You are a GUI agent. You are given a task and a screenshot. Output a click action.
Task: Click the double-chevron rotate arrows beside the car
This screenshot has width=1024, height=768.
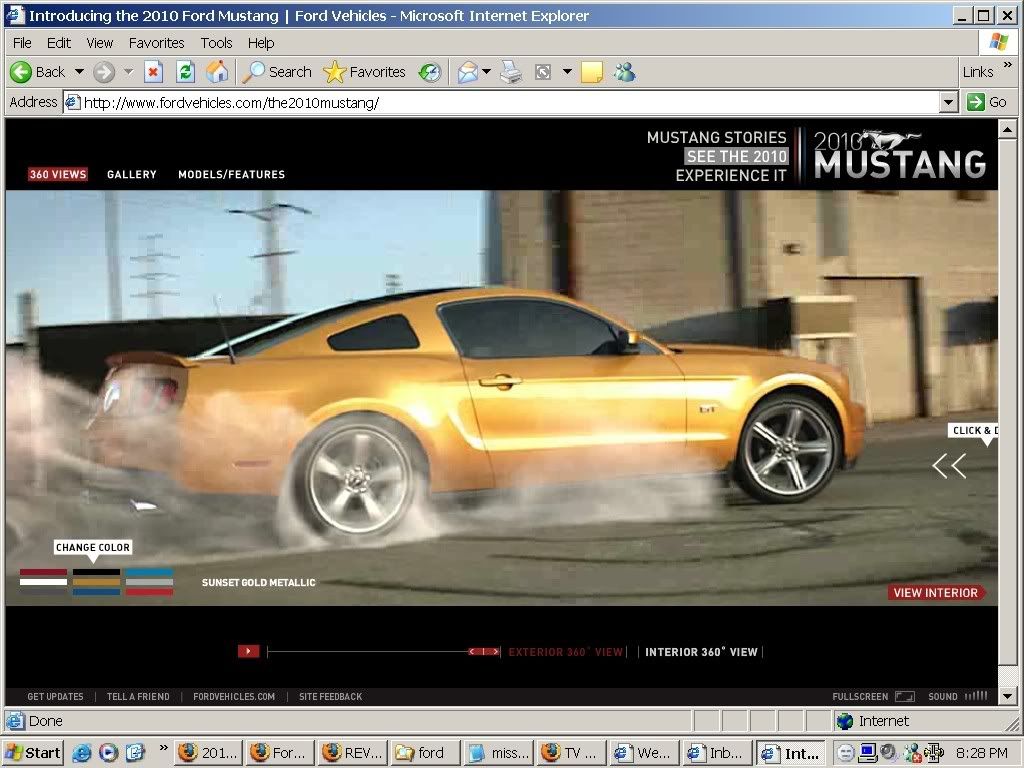point(949,466)
